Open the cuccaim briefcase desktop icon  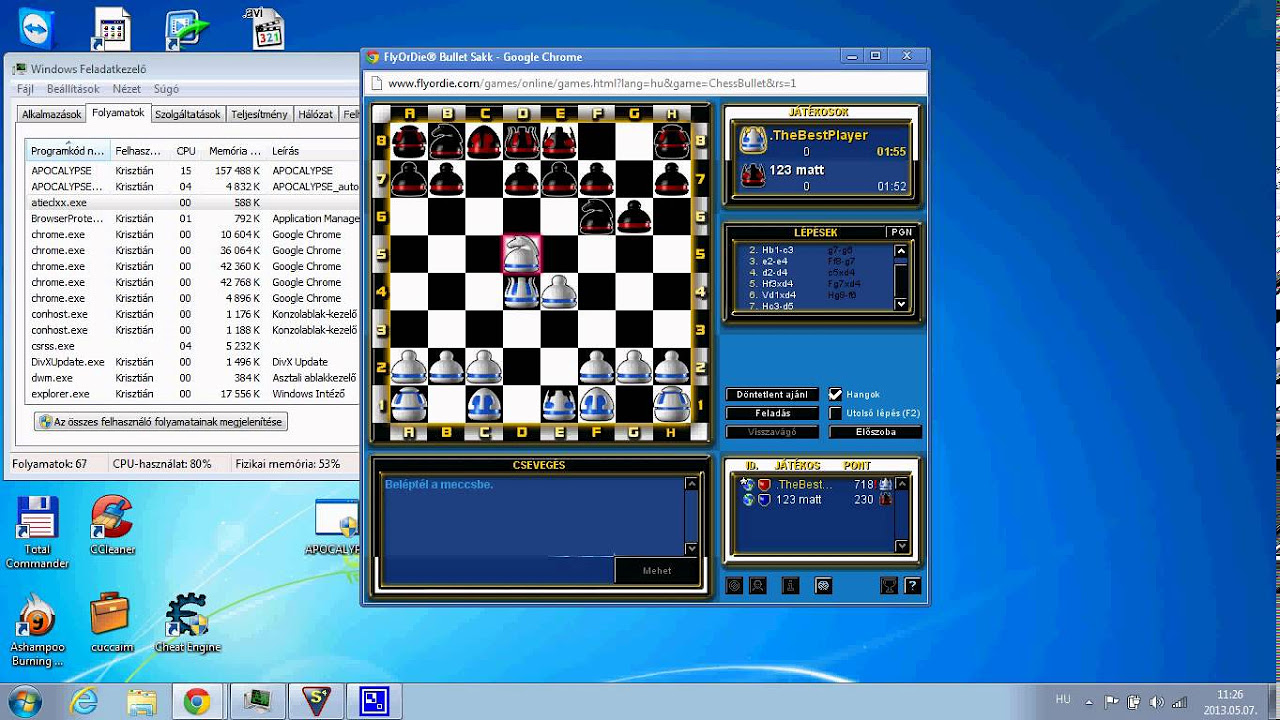(111, 622)
